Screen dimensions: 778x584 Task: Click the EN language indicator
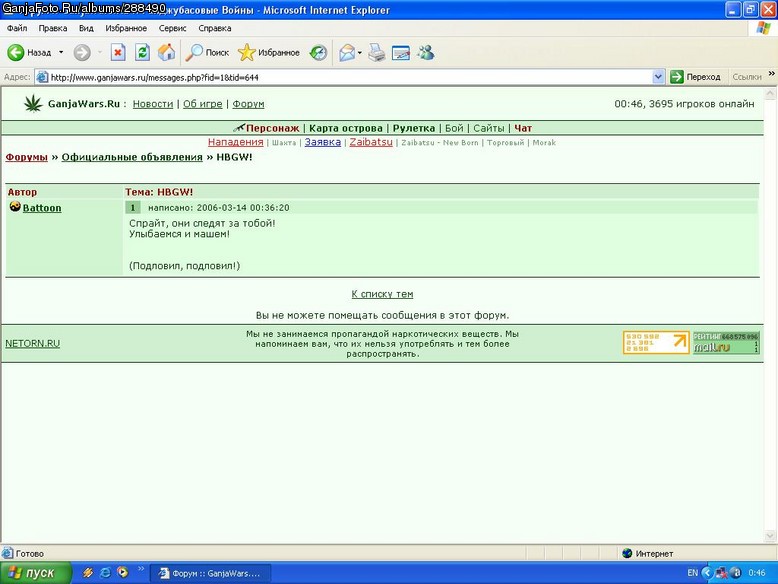click(693, 573)
